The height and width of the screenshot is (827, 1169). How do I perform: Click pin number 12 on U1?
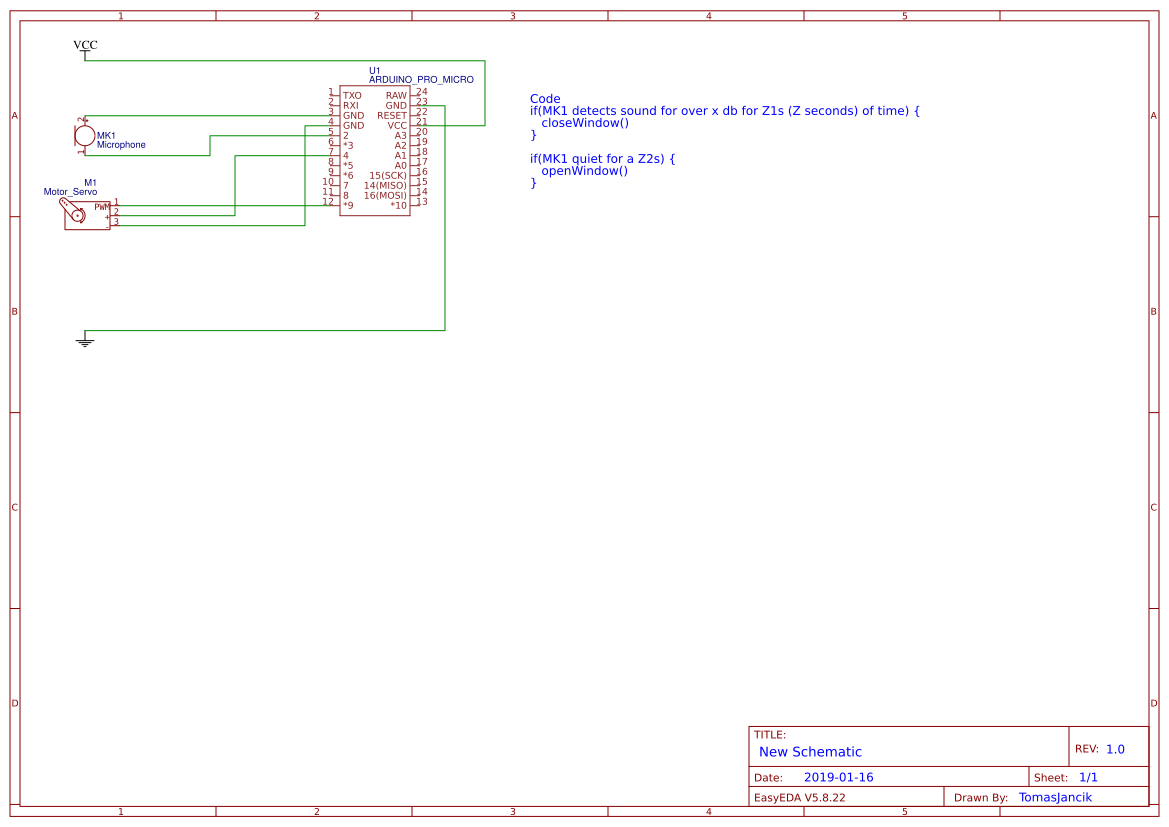pyautogui.click(x=328, y=201)
